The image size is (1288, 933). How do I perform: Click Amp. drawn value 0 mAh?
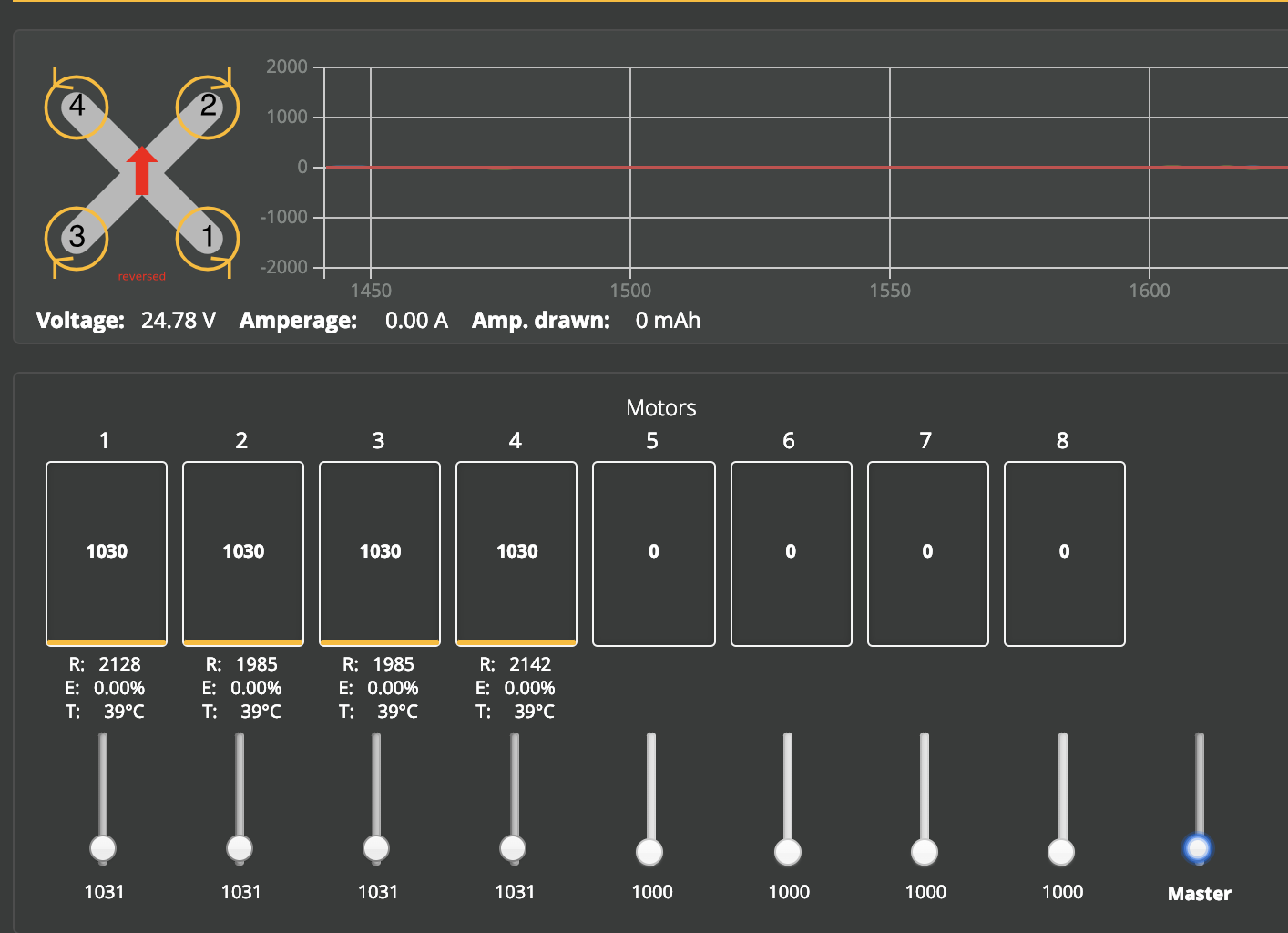(x=668, y=321)
